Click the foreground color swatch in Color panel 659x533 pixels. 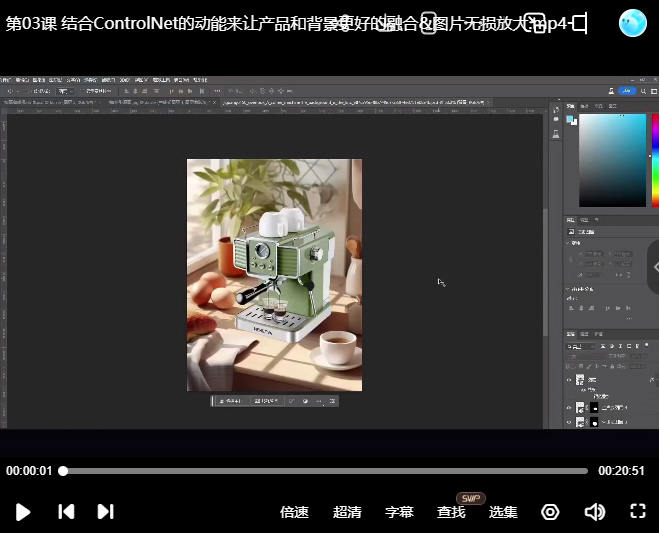pos(569,118)
